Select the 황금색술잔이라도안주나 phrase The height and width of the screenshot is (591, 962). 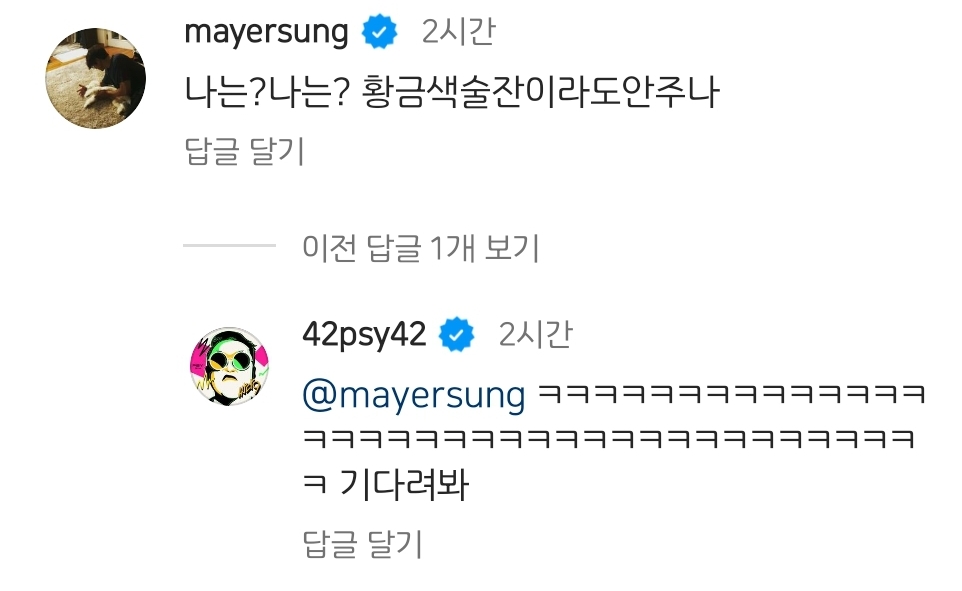pos(540,92)
